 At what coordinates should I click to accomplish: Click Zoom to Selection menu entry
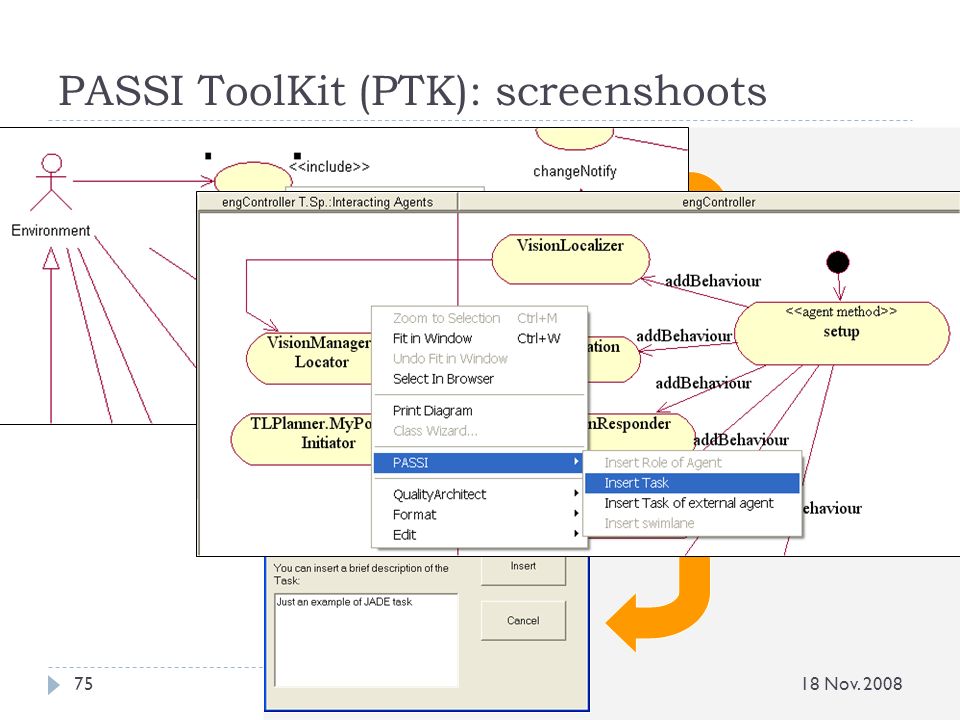click(479, 318)
